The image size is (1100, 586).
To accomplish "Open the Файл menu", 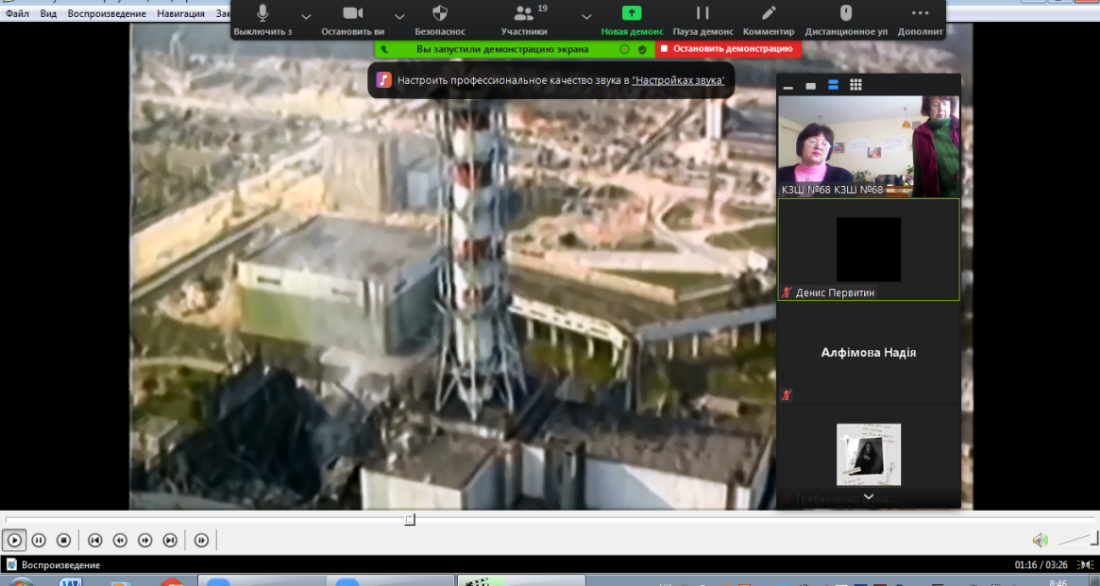I will point(17,13).
